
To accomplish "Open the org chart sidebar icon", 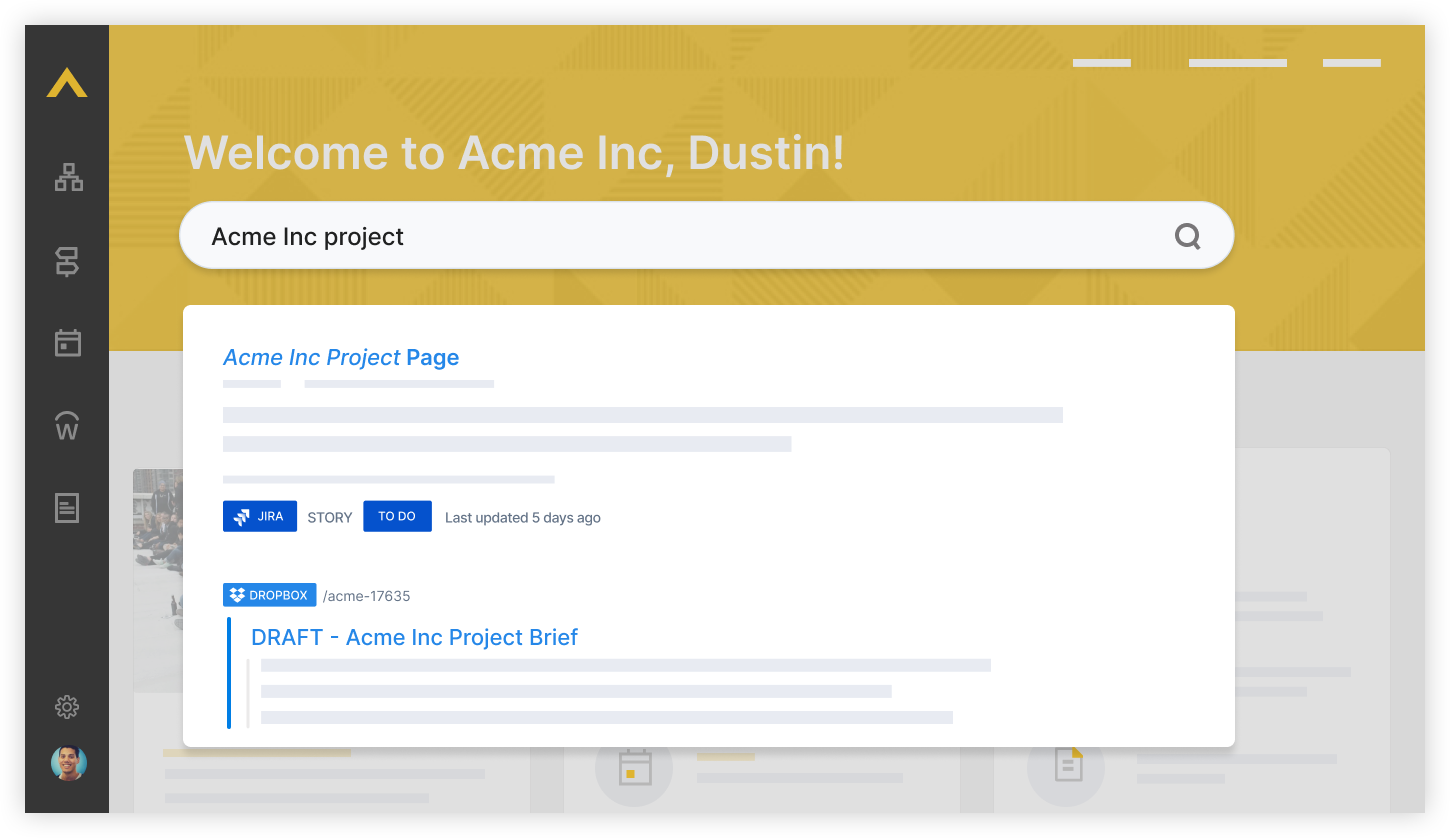I will pyautogui.click(x=68, y=178).
